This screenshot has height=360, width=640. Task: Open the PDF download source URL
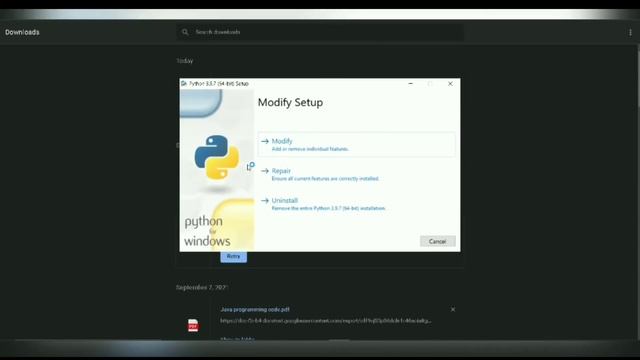pos(325,321)
